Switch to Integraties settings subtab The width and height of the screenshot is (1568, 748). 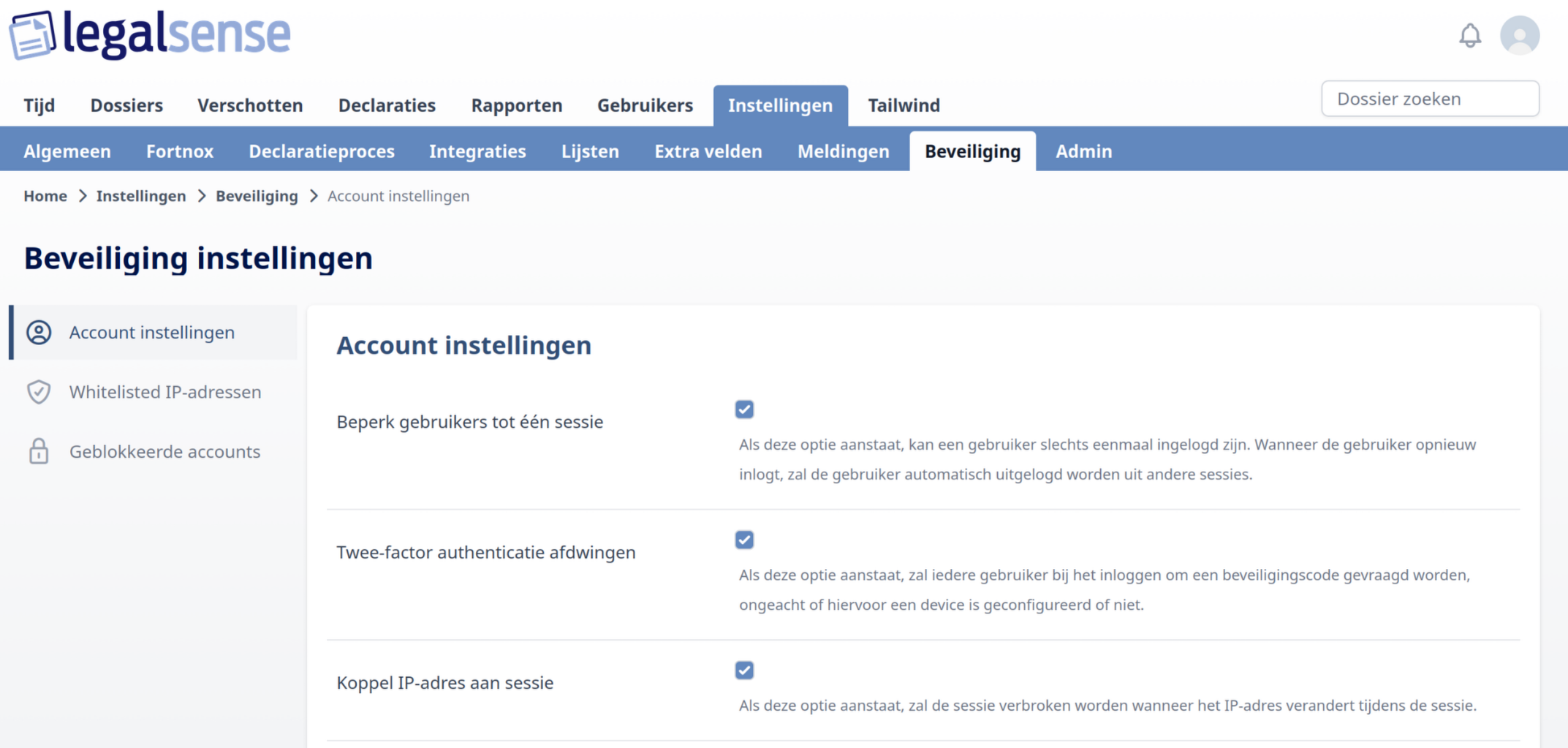(477, 151)
